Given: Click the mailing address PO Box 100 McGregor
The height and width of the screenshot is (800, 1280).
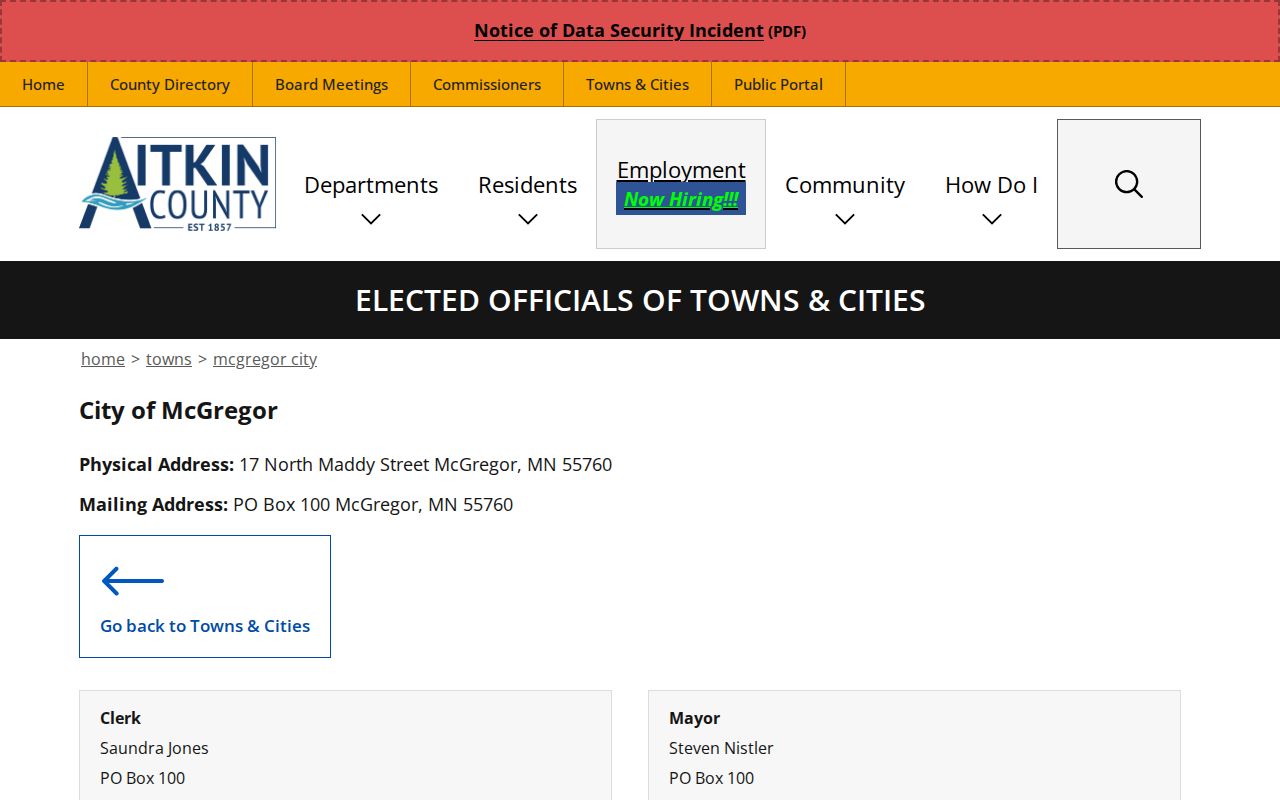Looking at the screenshot, I should (x=373, y=504).
